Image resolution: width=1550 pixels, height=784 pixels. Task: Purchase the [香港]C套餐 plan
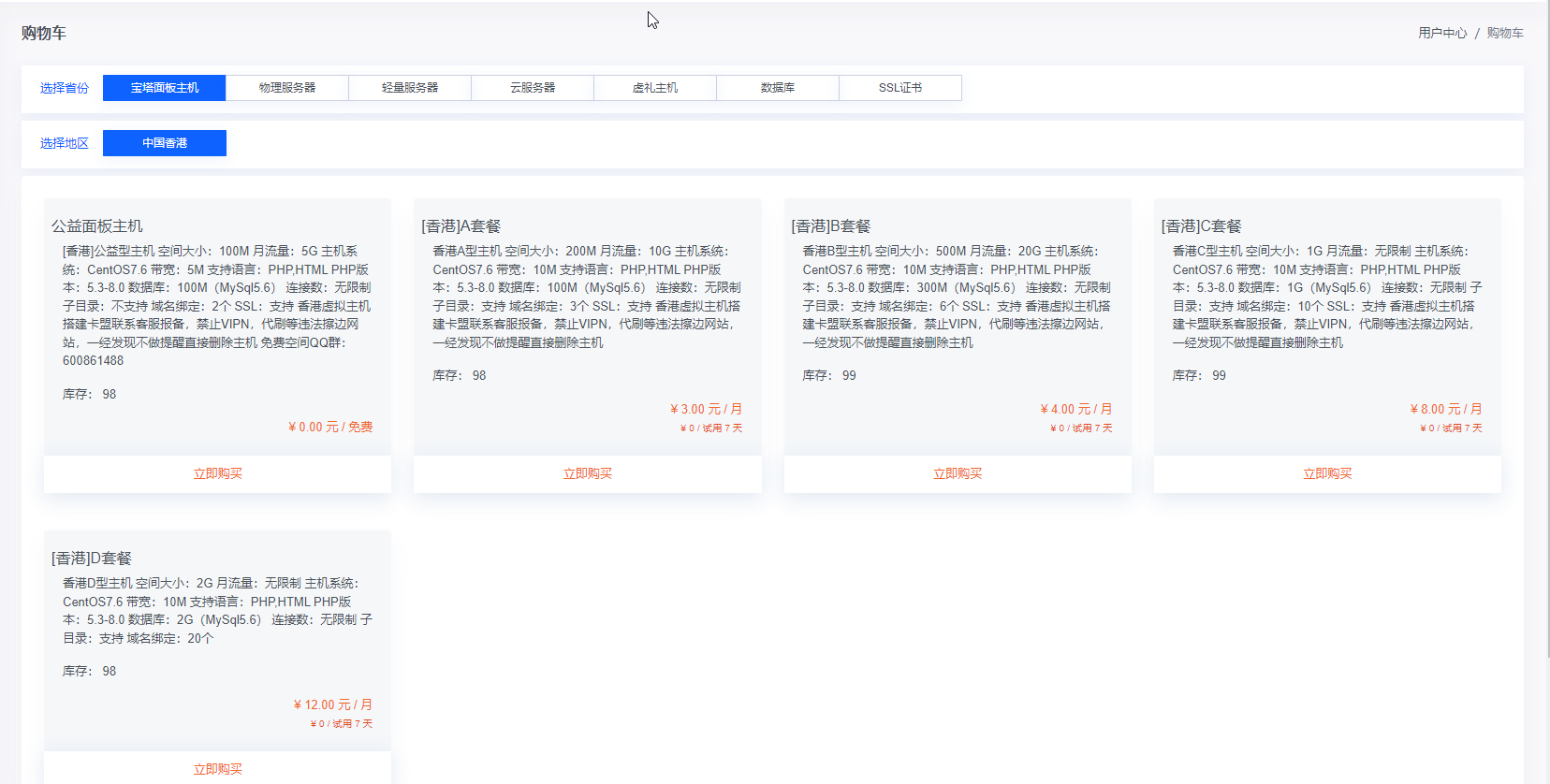(1327, 473)
